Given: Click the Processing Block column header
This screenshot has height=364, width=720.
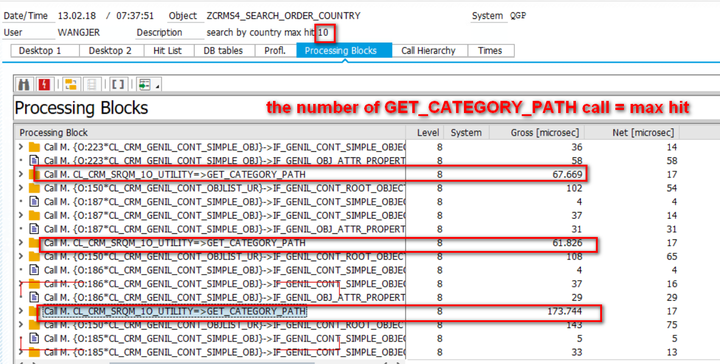Looking at the screenshot, I should pos(210,133).
